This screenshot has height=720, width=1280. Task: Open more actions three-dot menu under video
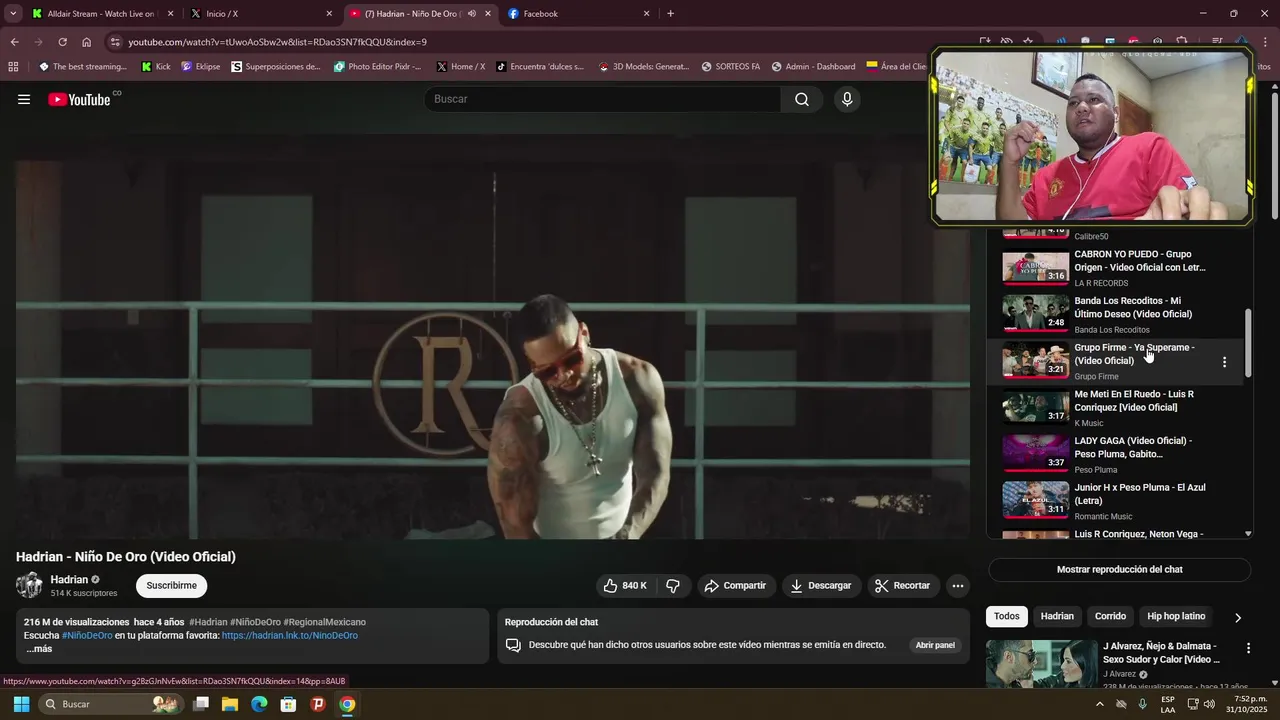(x=958, y=586)
